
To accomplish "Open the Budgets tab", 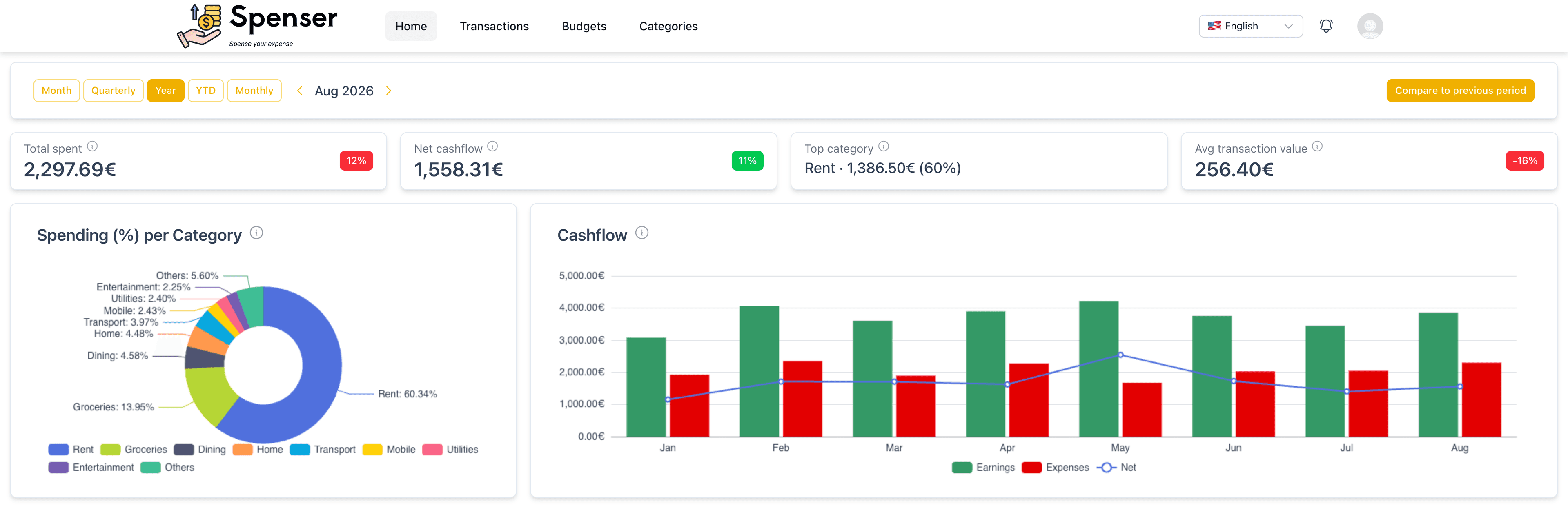I will (584, 26).
